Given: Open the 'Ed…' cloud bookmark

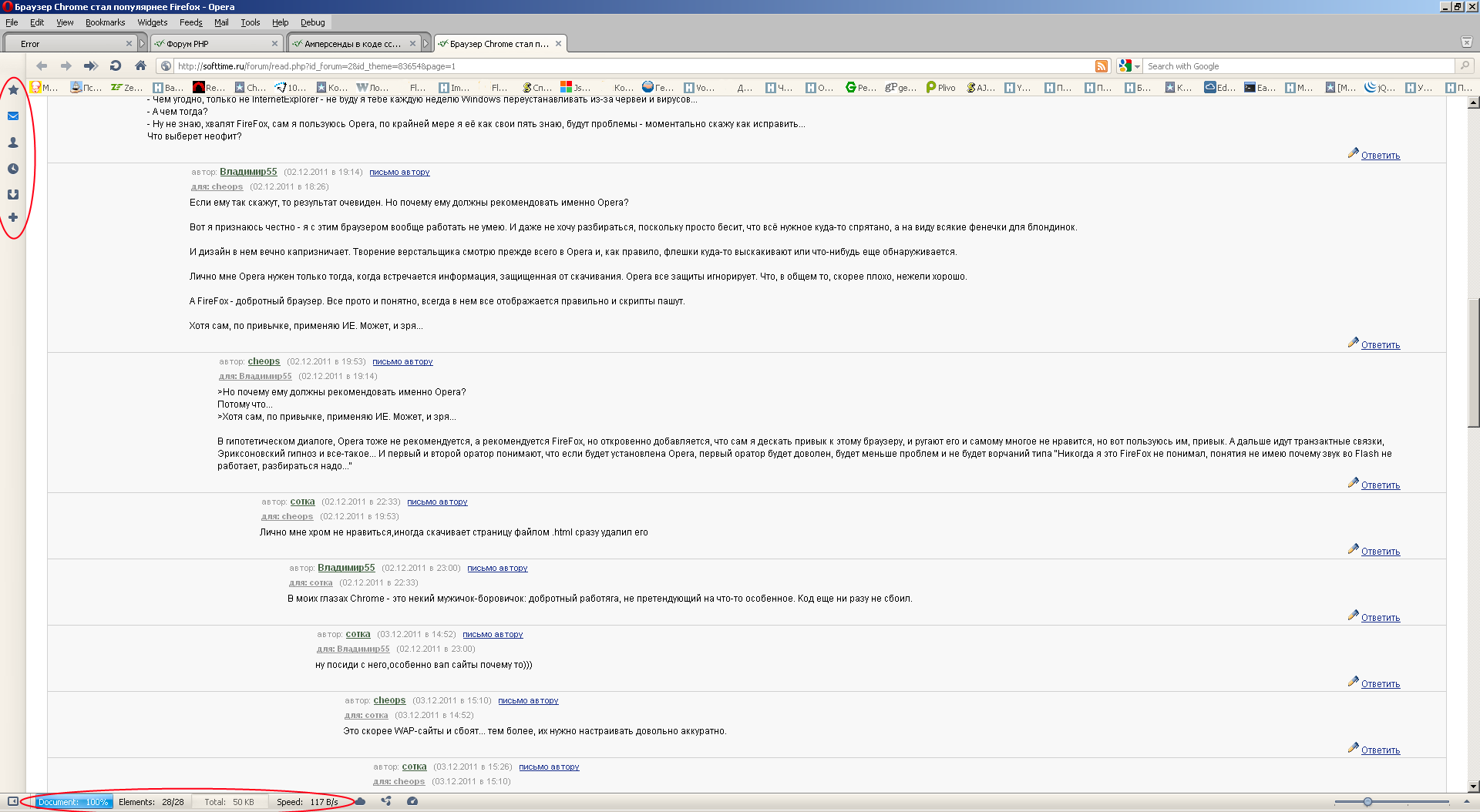Looking at the screenshot, I should [1220, 88].
